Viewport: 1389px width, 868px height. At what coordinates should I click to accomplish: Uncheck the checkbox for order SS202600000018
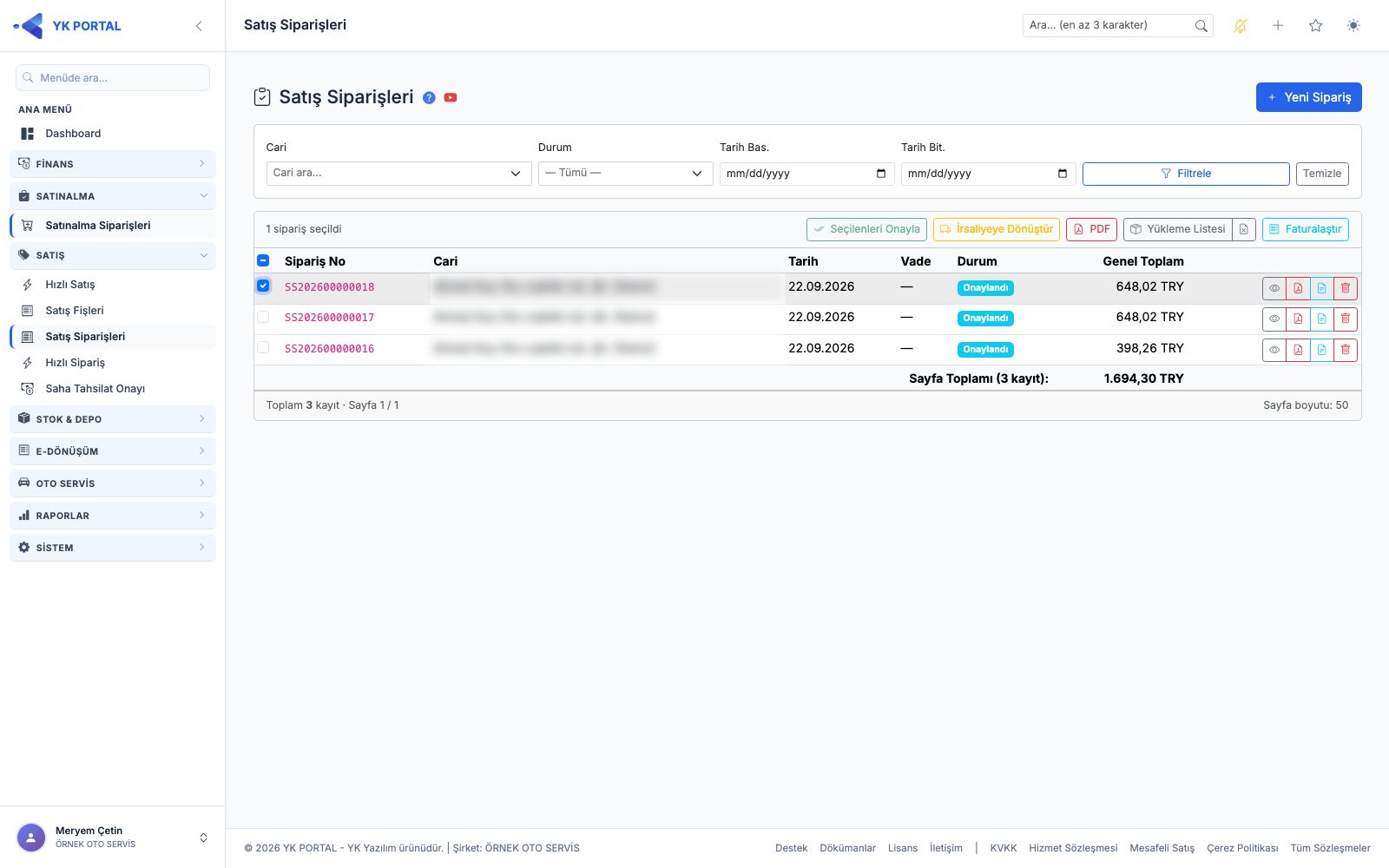tap(263, 286)
